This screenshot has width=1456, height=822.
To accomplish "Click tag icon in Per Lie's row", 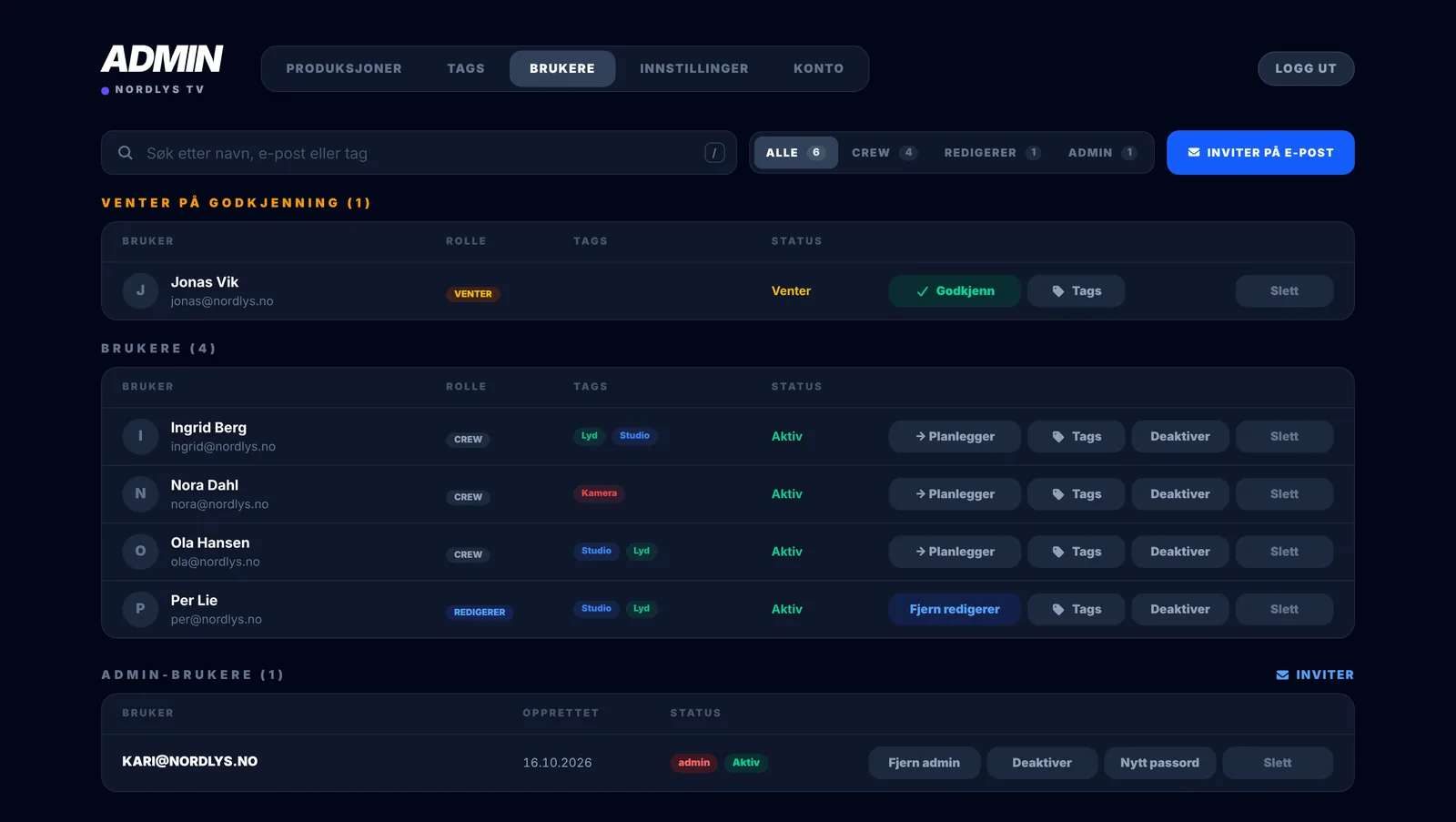I will pyautogui.click(x=1058, y=609).
